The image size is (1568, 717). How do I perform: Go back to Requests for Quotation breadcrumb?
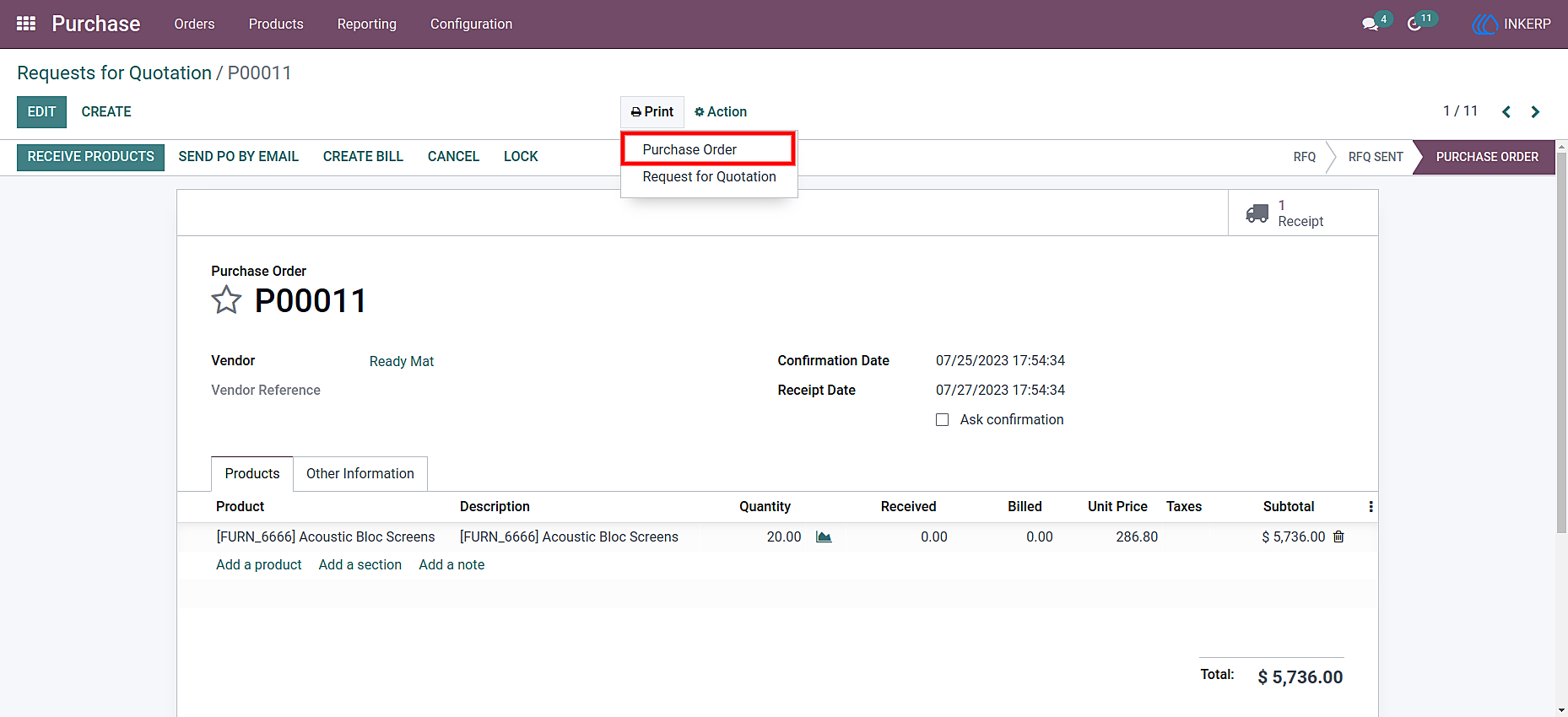114,73
